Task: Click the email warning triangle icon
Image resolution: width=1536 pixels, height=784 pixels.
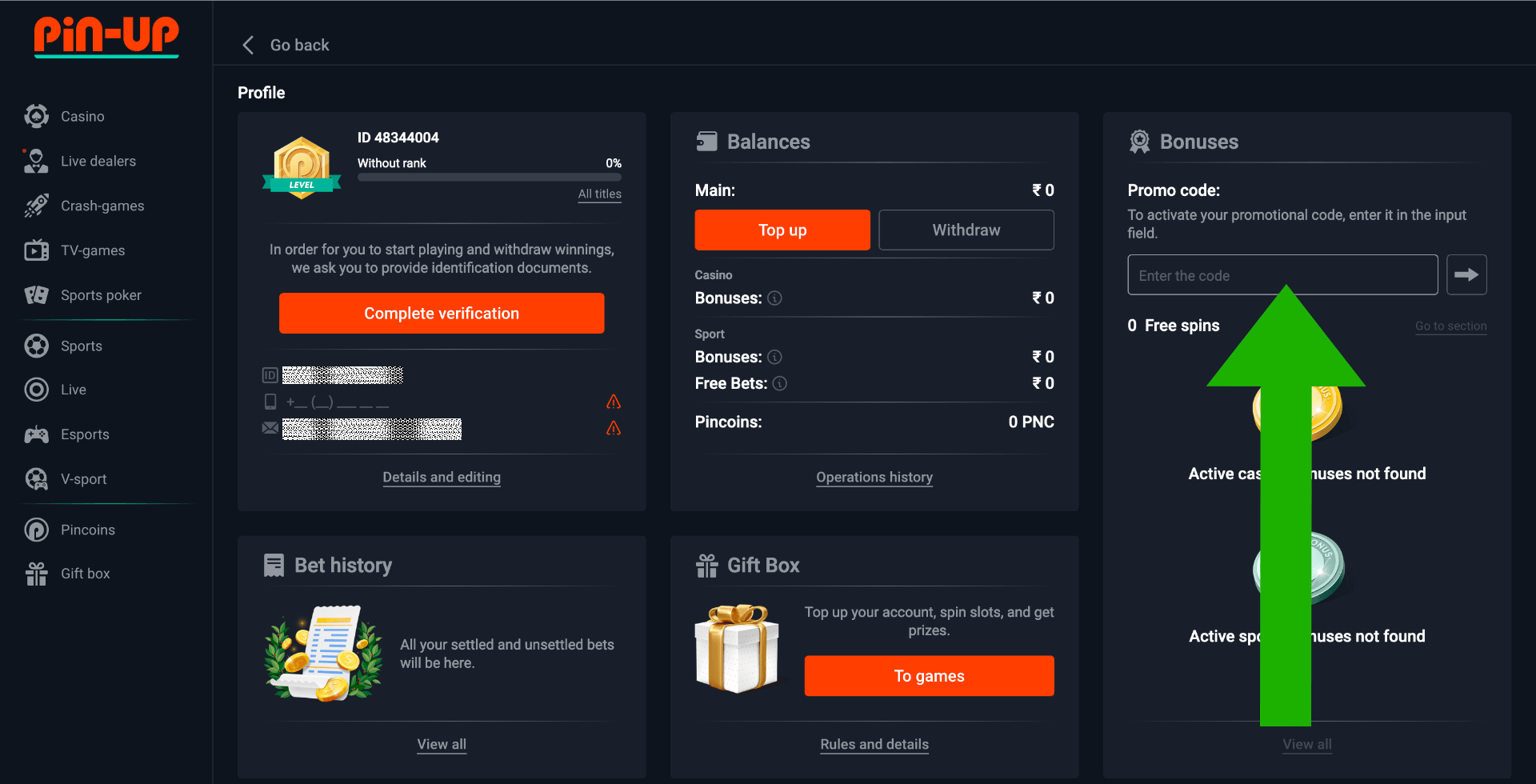Action: point(614,428)
